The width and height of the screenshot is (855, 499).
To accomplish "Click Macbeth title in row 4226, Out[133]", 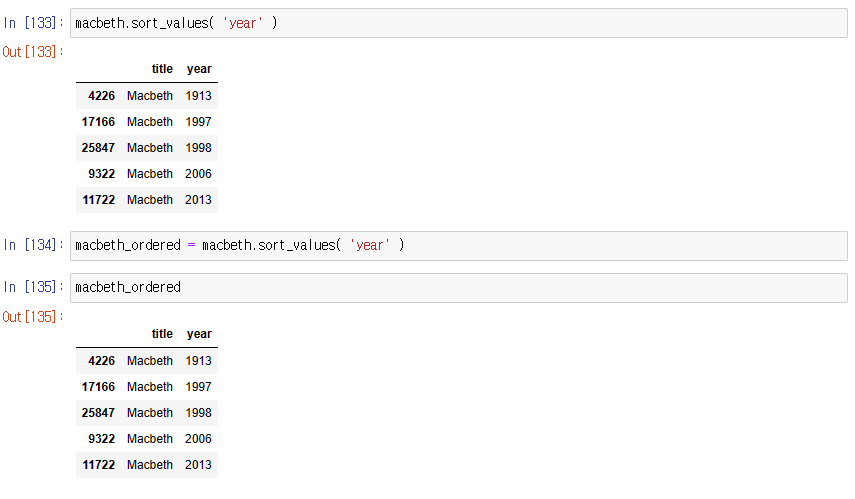I will coord(150,96).
